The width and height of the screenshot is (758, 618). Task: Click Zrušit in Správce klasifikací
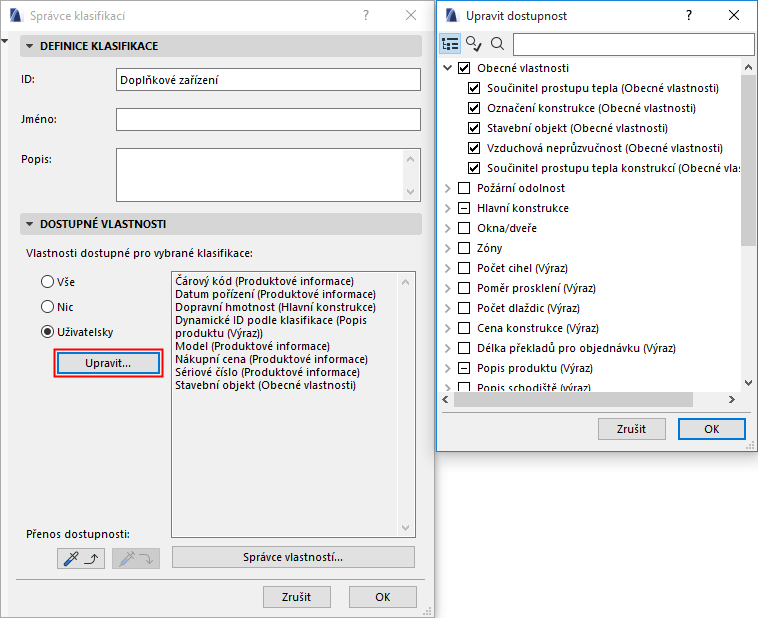point(297,597)
